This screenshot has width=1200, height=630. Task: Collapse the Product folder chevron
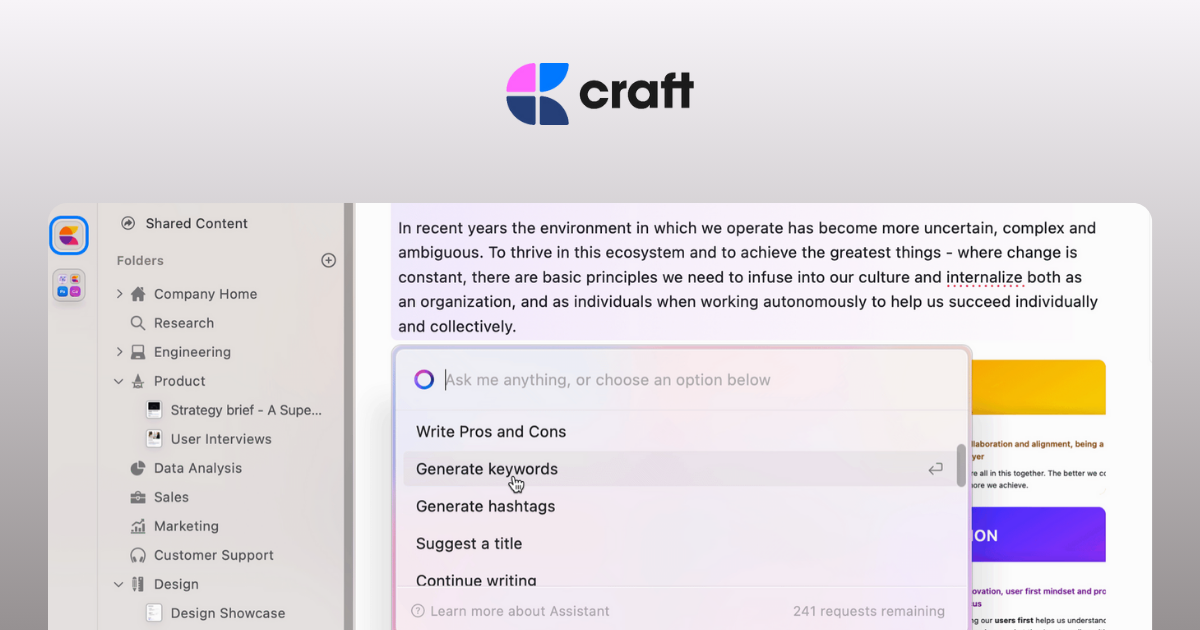pos(119,381)
